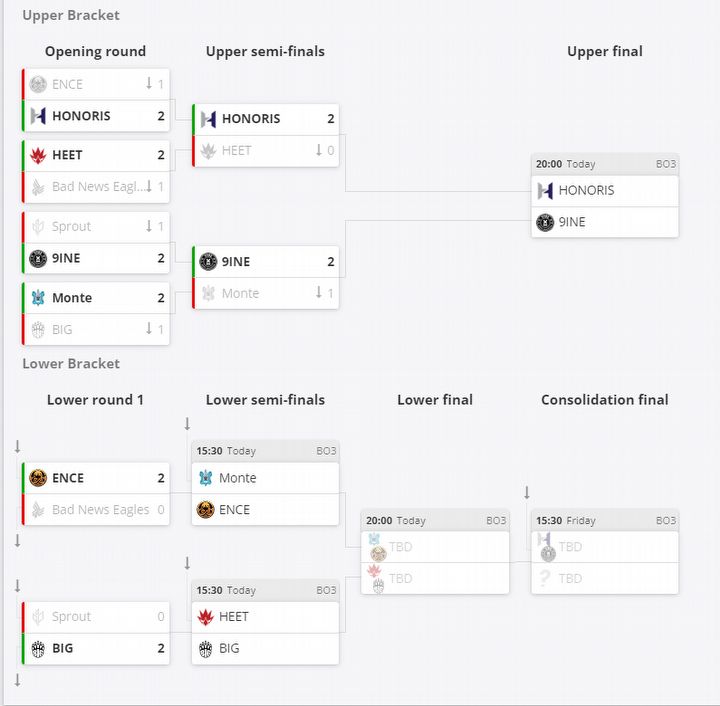
Task: Click BIG logo in Lower round 1
Action: pyautogui.click(x=38, y=648)
